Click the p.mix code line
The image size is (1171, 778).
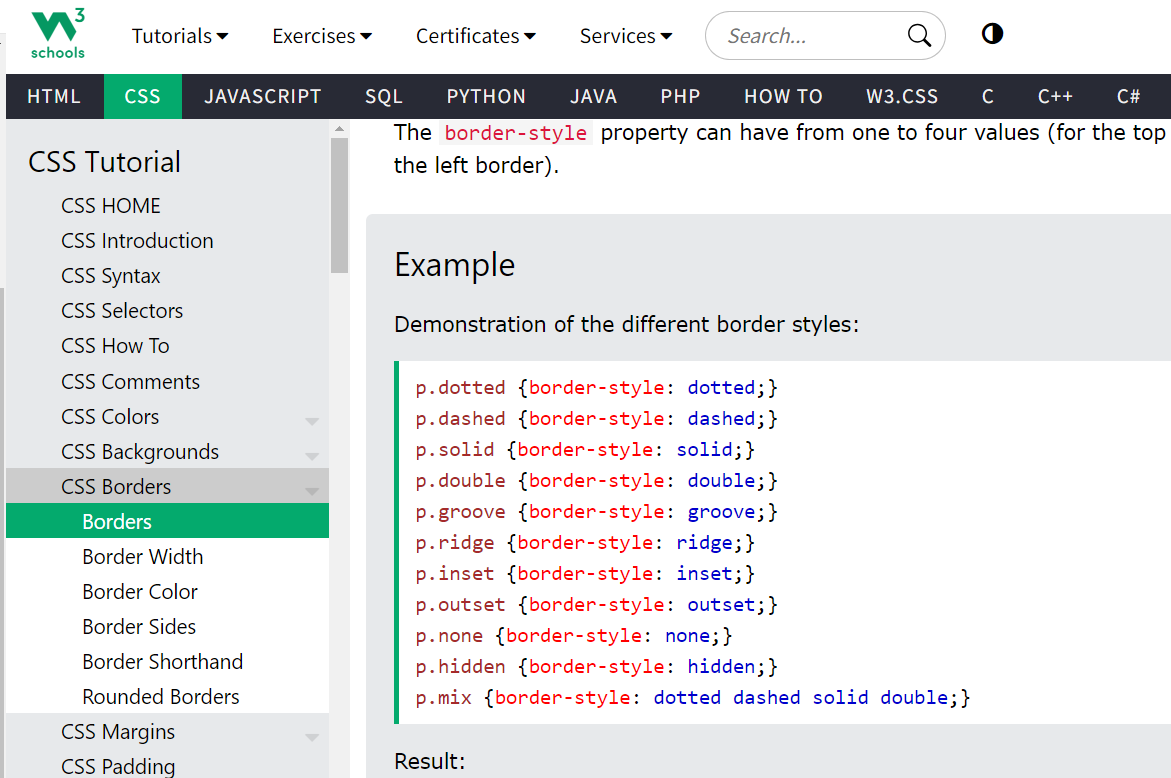tap(692, 697)
